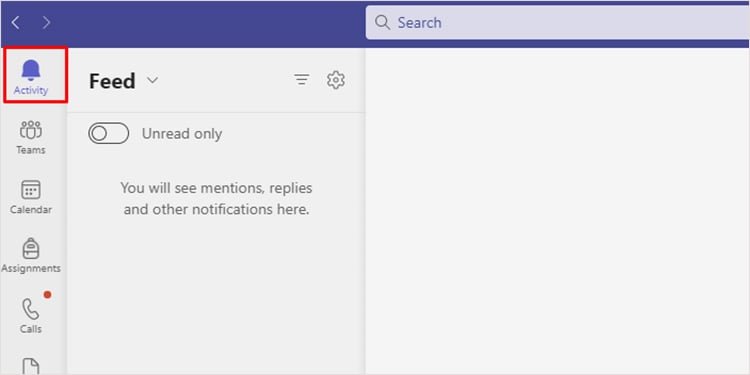Click the magnifier icon in Search
Viewport: 750px width, 375px height.
(x=383, y=22)
